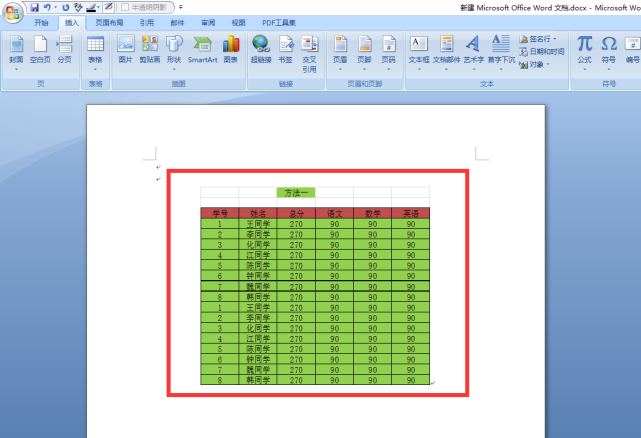
Task: Click the 英语 header cell
Action: [410, 213]
